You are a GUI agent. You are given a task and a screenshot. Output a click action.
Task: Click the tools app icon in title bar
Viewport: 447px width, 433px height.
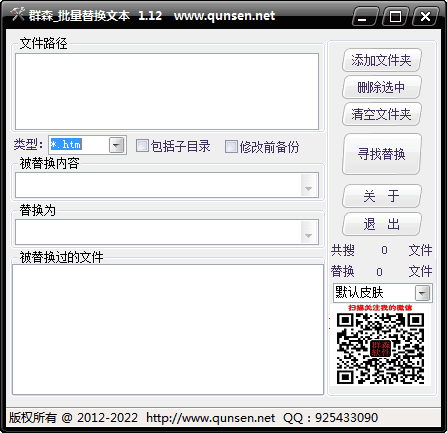click(x=17, y=14)
